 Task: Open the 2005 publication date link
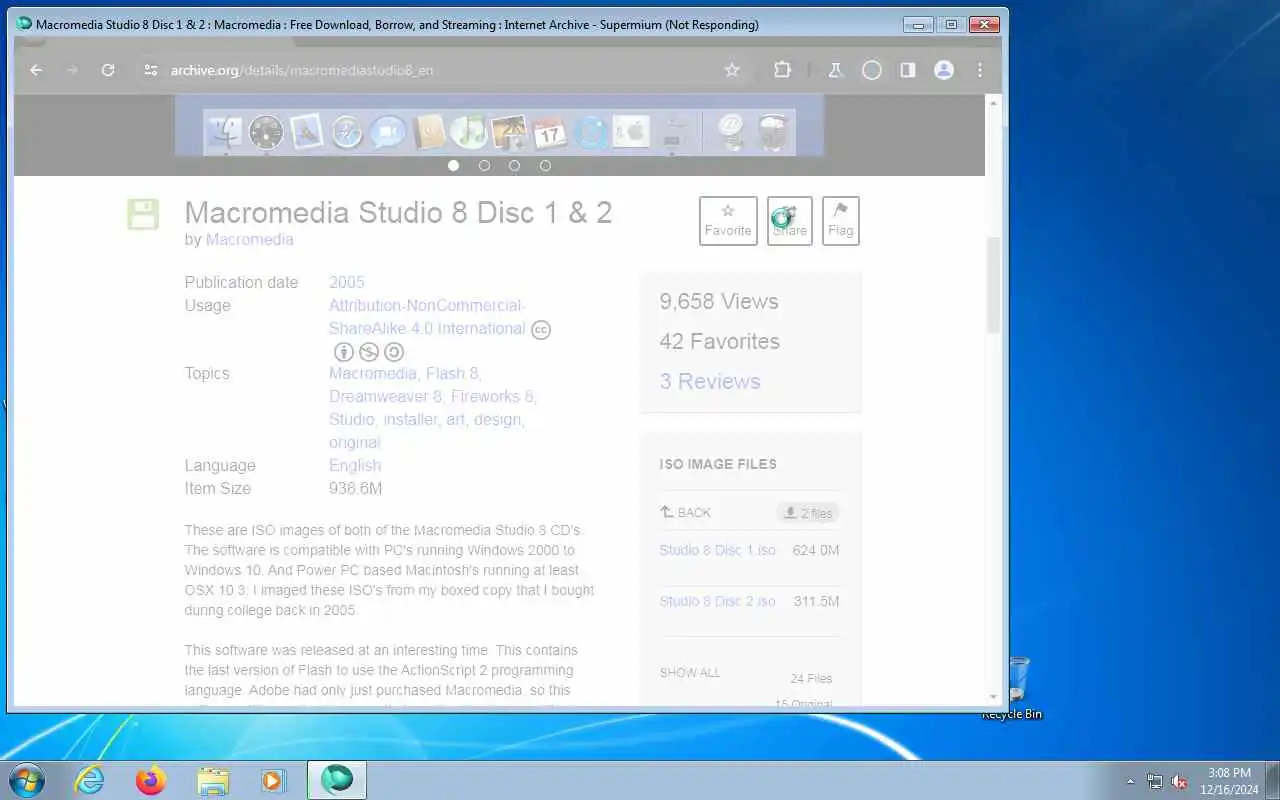coord(347,282)
